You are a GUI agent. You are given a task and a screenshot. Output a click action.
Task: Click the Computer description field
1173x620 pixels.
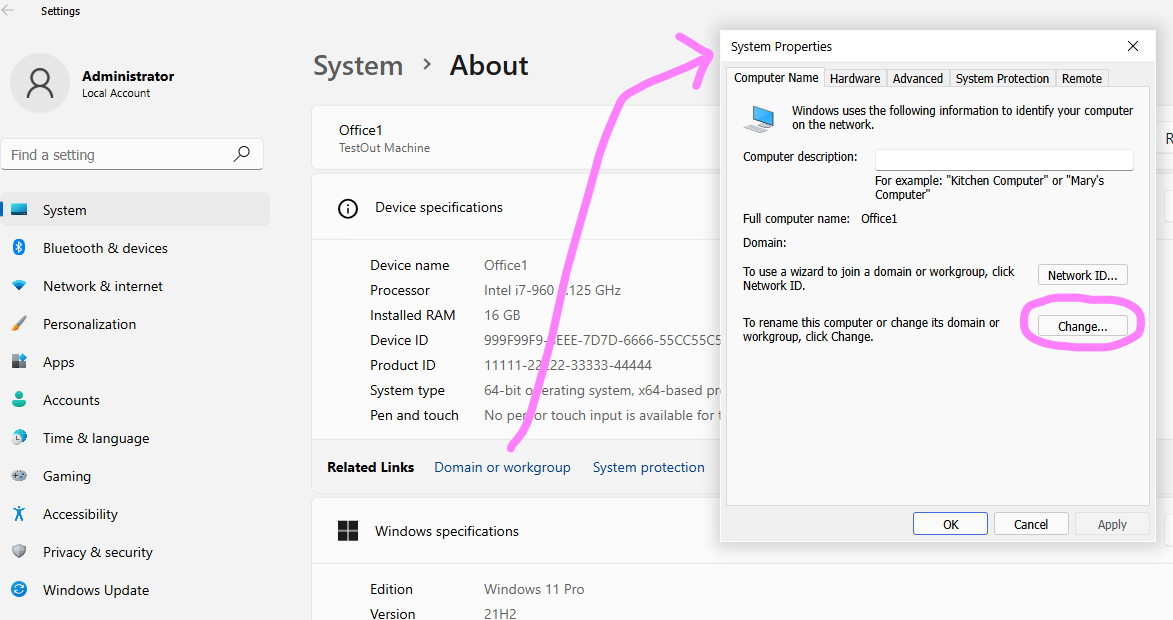[1004, 159]
